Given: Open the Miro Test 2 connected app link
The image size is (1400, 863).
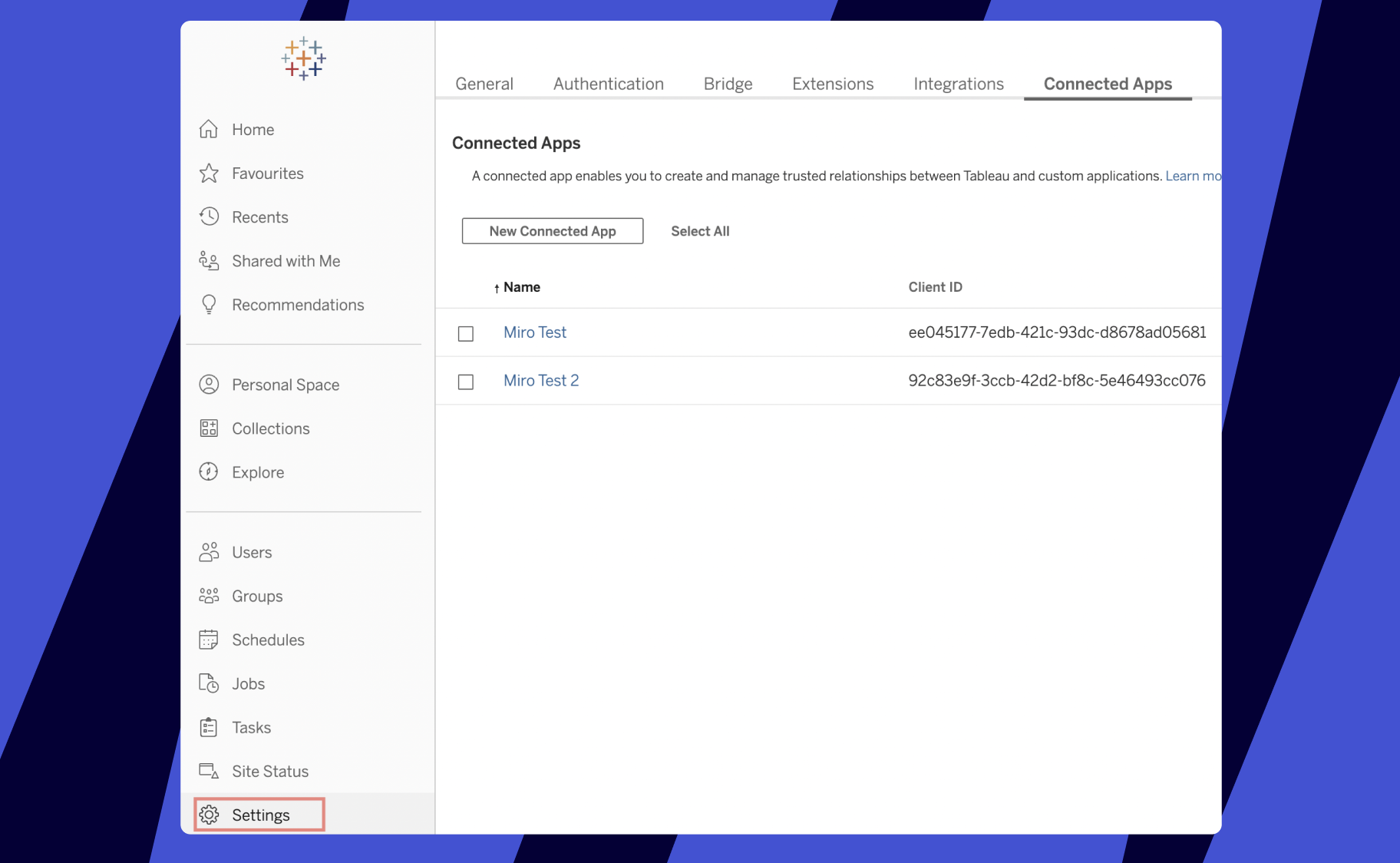Looking at the screenshot, I should tap(541, 381).
